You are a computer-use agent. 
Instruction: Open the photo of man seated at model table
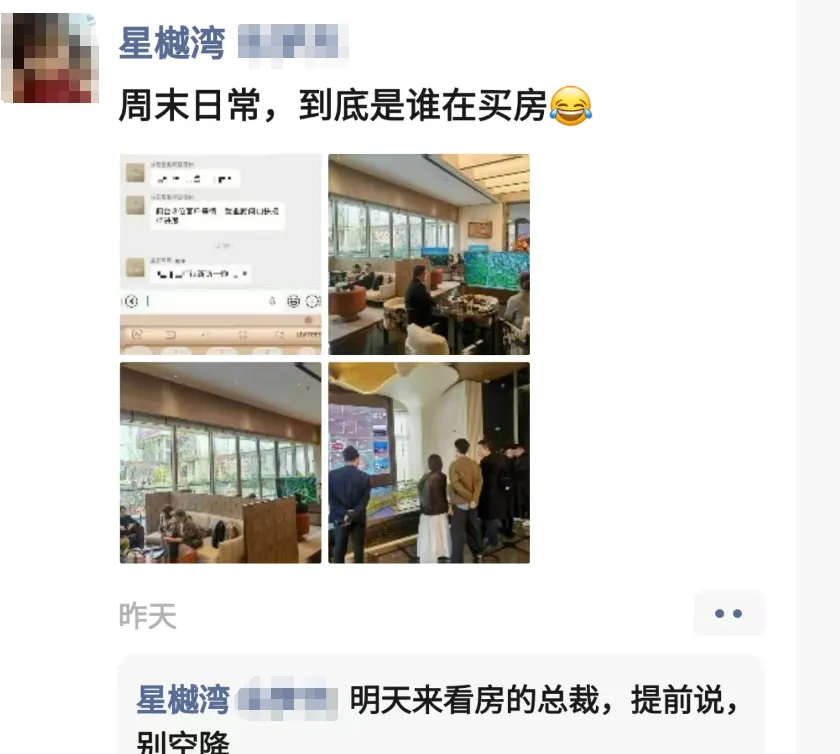pyautogui.click(x=429, y=254)
